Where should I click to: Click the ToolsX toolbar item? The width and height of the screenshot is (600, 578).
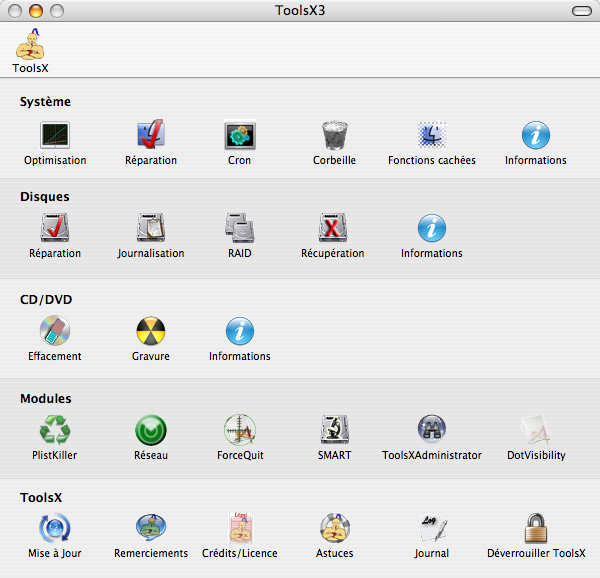30,50
